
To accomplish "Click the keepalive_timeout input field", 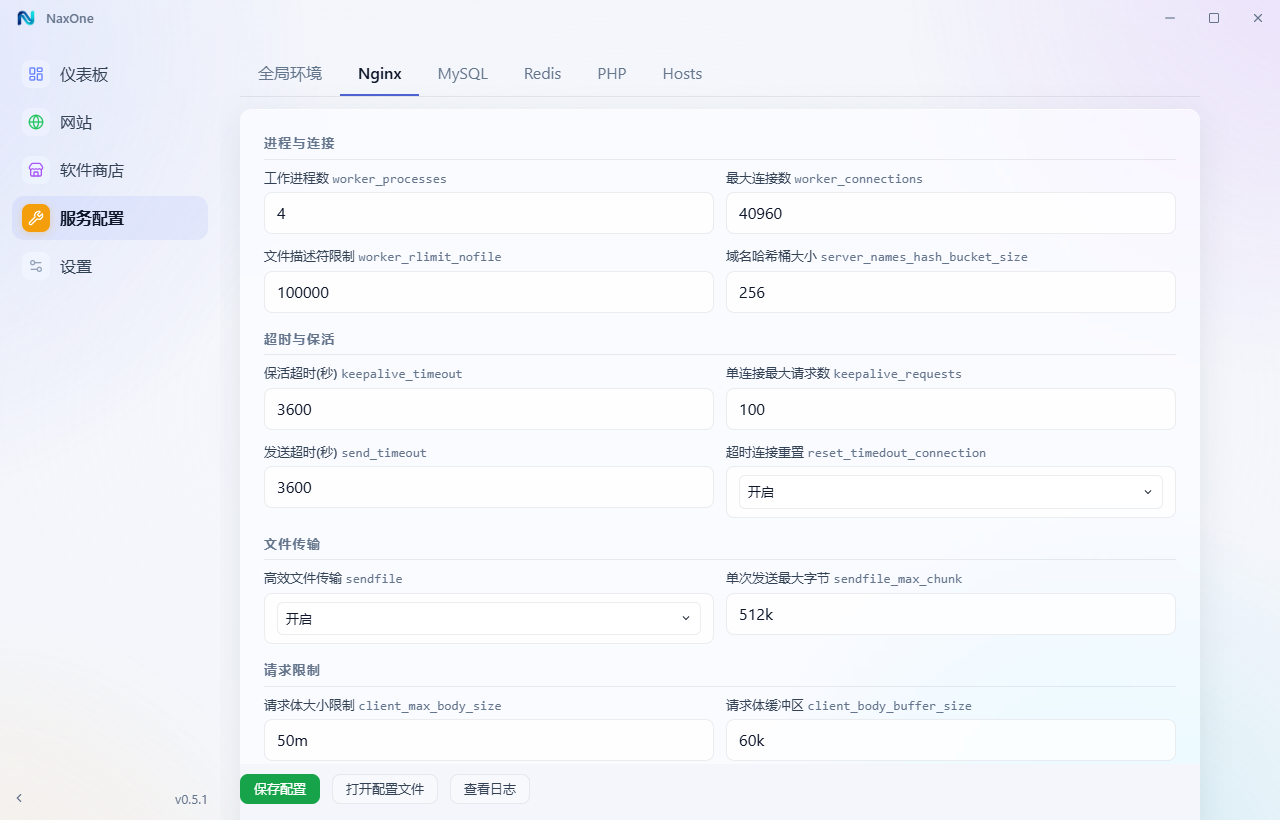I will coord(489,409).
